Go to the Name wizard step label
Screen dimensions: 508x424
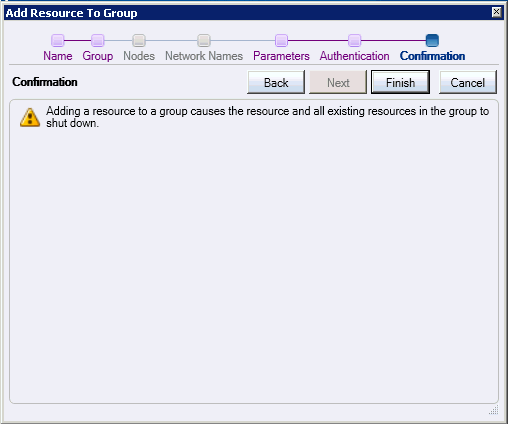[58, 56]
